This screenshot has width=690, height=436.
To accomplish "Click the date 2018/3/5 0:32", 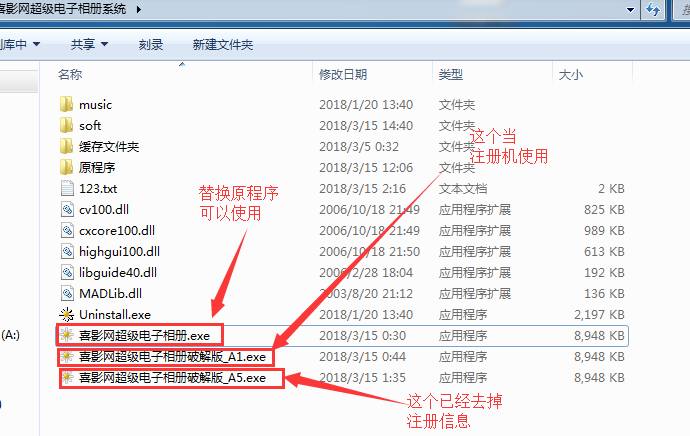I will click(x=359, y=147).
